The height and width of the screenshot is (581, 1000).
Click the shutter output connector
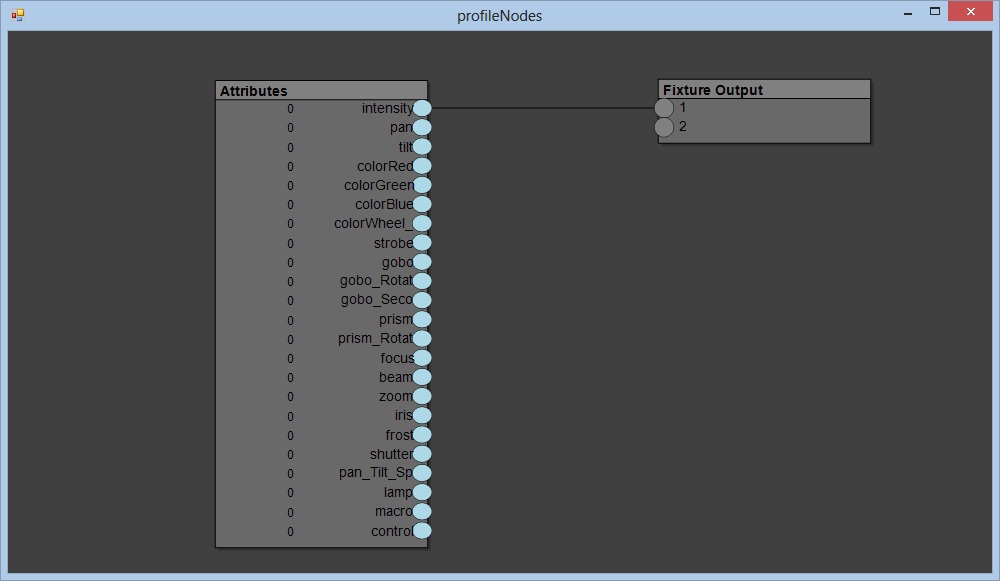point(422,454)
